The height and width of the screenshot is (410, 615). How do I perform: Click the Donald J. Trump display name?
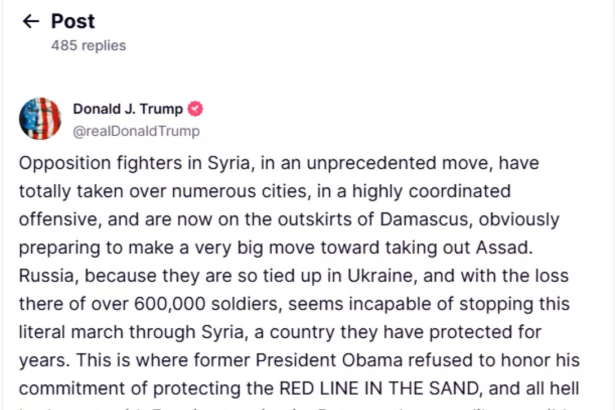(129, 109)
